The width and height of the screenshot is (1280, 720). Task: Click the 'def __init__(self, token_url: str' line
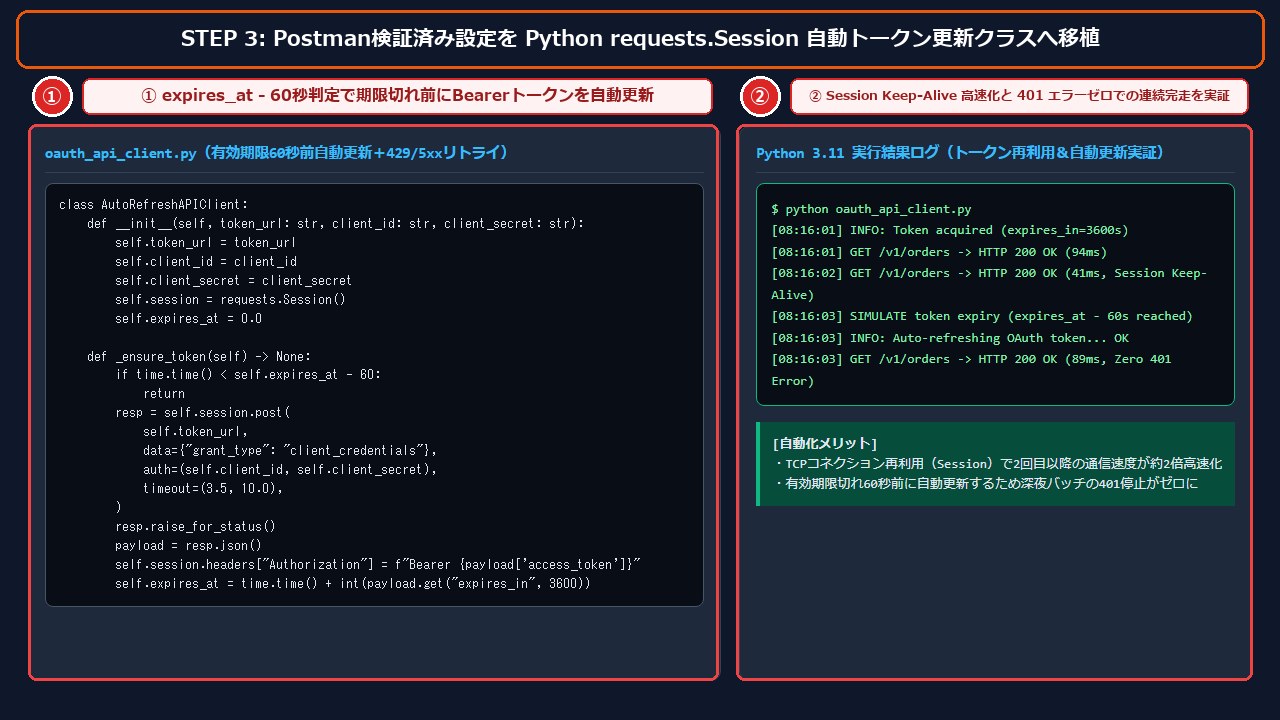(336, 224)
